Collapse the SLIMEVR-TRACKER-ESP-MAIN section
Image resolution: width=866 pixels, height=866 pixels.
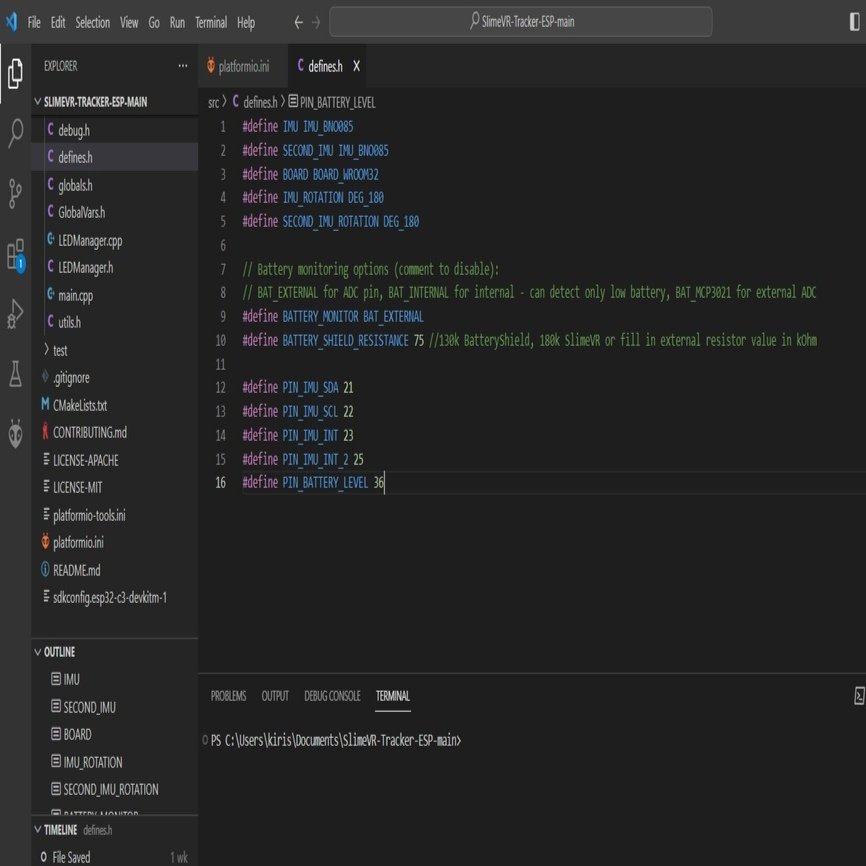pos(38,102)
